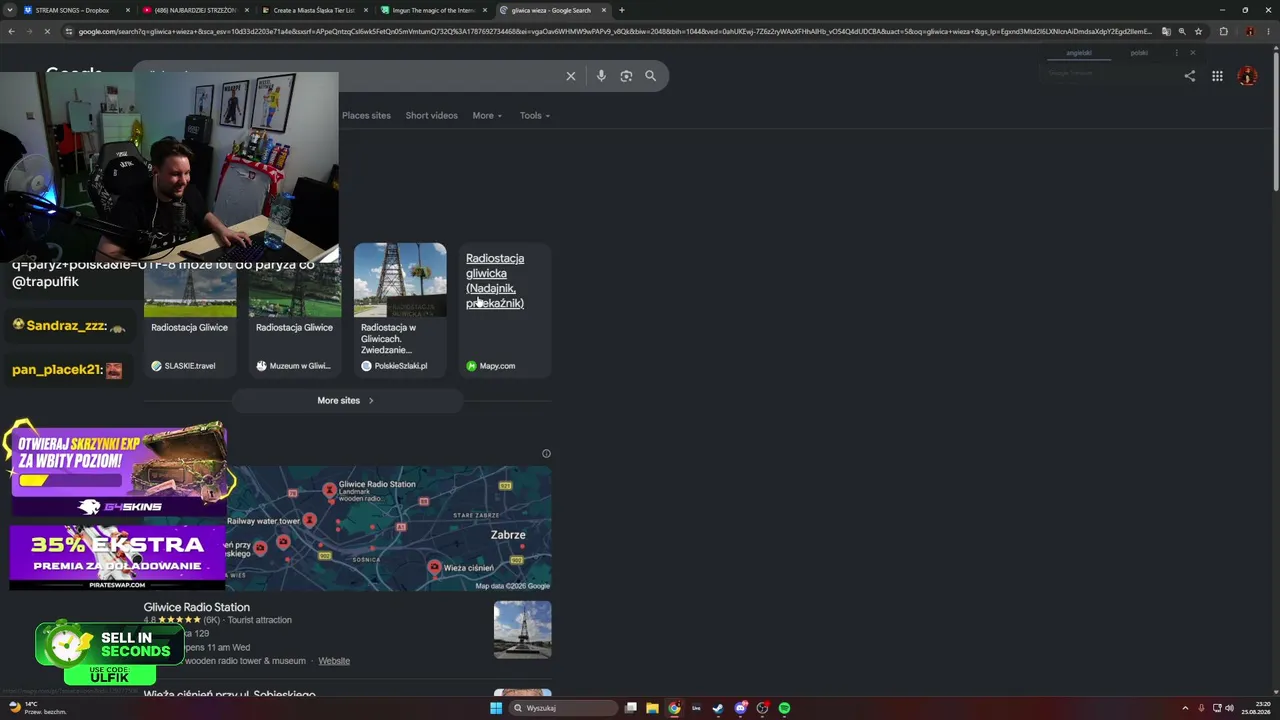Bookmark this page with the star
Screen dimensions: 1280x720
[x=1198, y=31]
